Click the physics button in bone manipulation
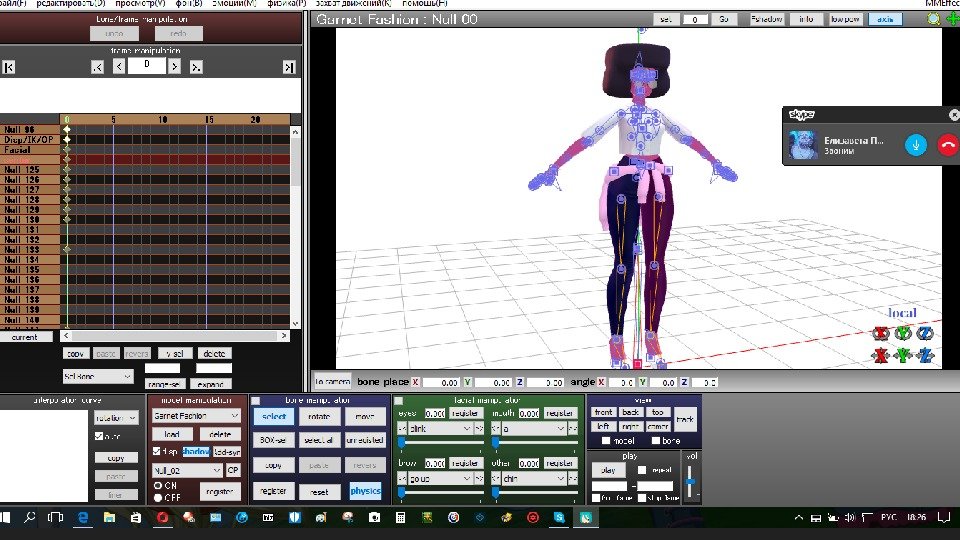This screenshot has height=540, width=960. [x=366, y=491]
